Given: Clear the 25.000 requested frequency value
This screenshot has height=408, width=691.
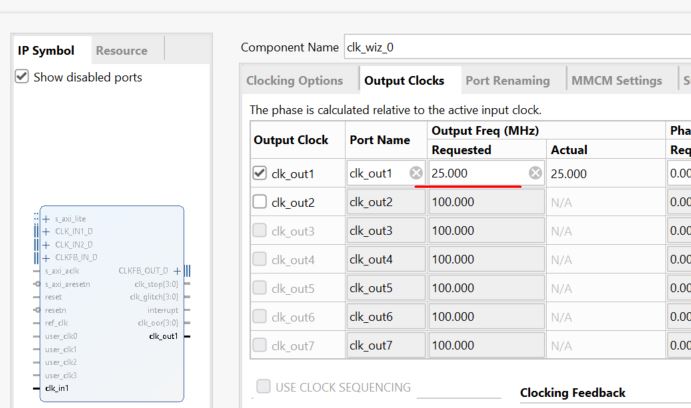Looking at the screenshot, I should pos(534,173).
